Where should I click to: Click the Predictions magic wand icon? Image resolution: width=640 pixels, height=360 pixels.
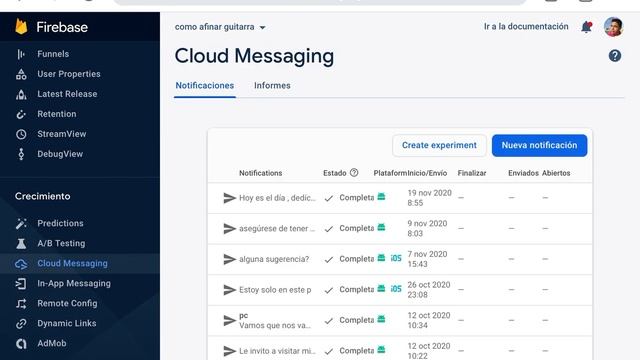pos(21,223)
